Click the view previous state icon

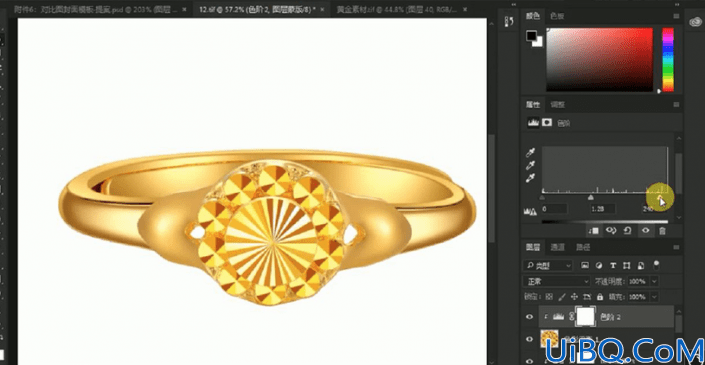611,231
